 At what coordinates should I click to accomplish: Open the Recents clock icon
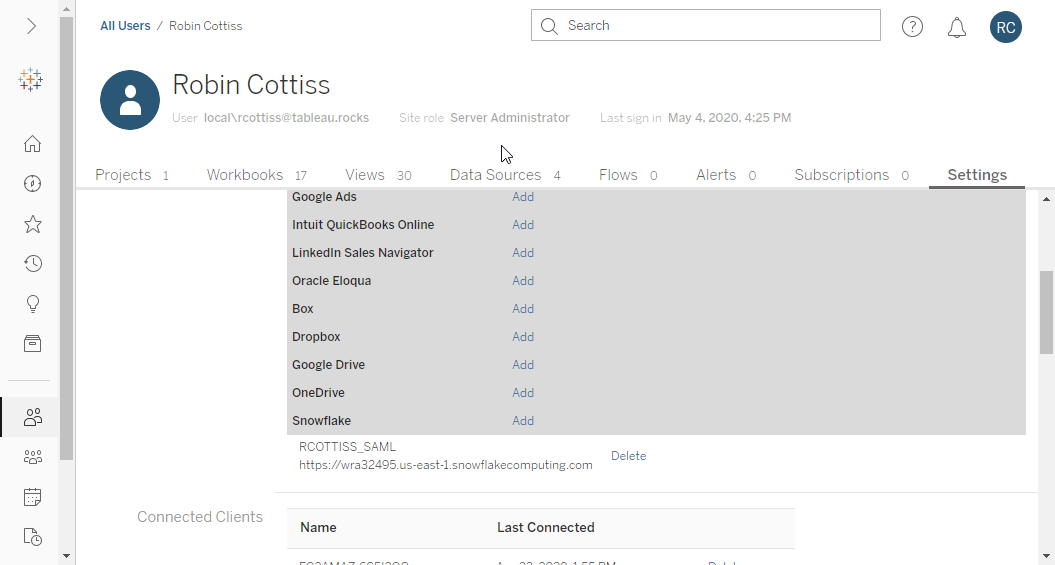coord(32,264)
